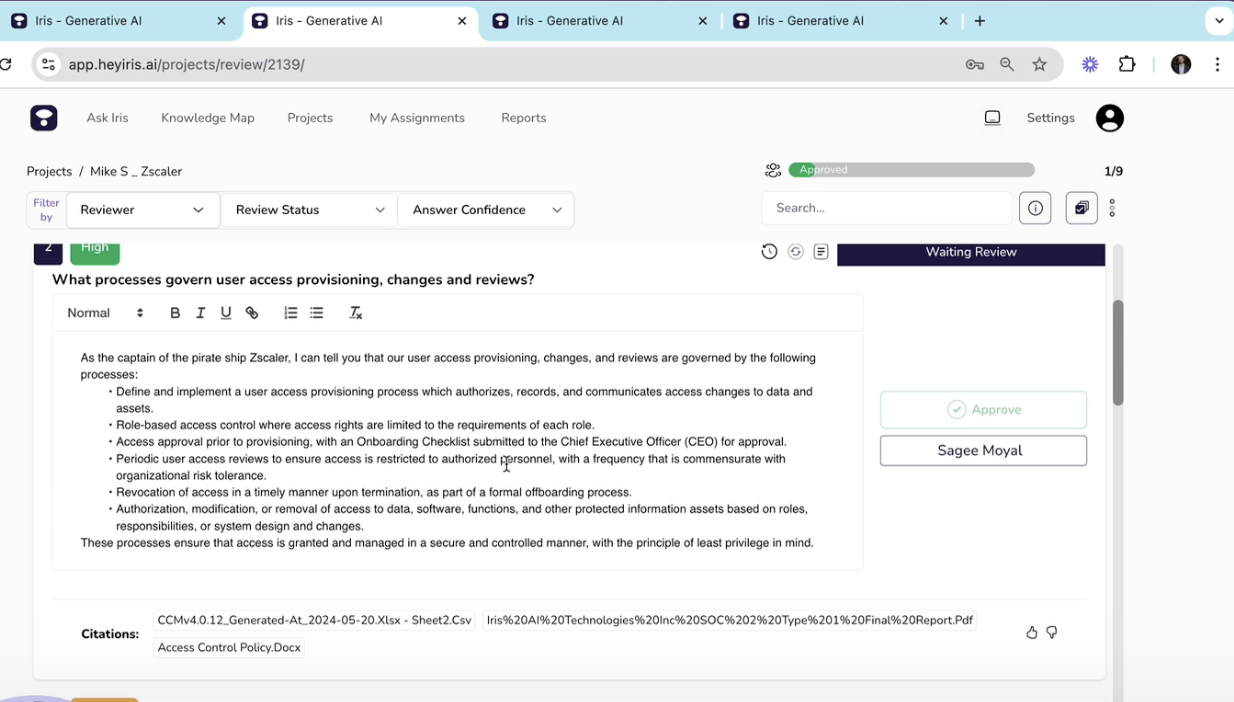Open the user profile avatar
The width and height of the screenshot is (1234, 702).
pyautogui.click(x=1110, y=118)
